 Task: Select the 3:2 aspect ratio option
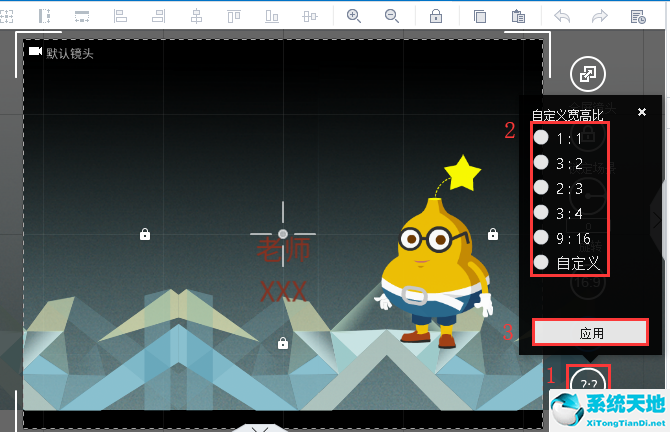pos(541,162)
